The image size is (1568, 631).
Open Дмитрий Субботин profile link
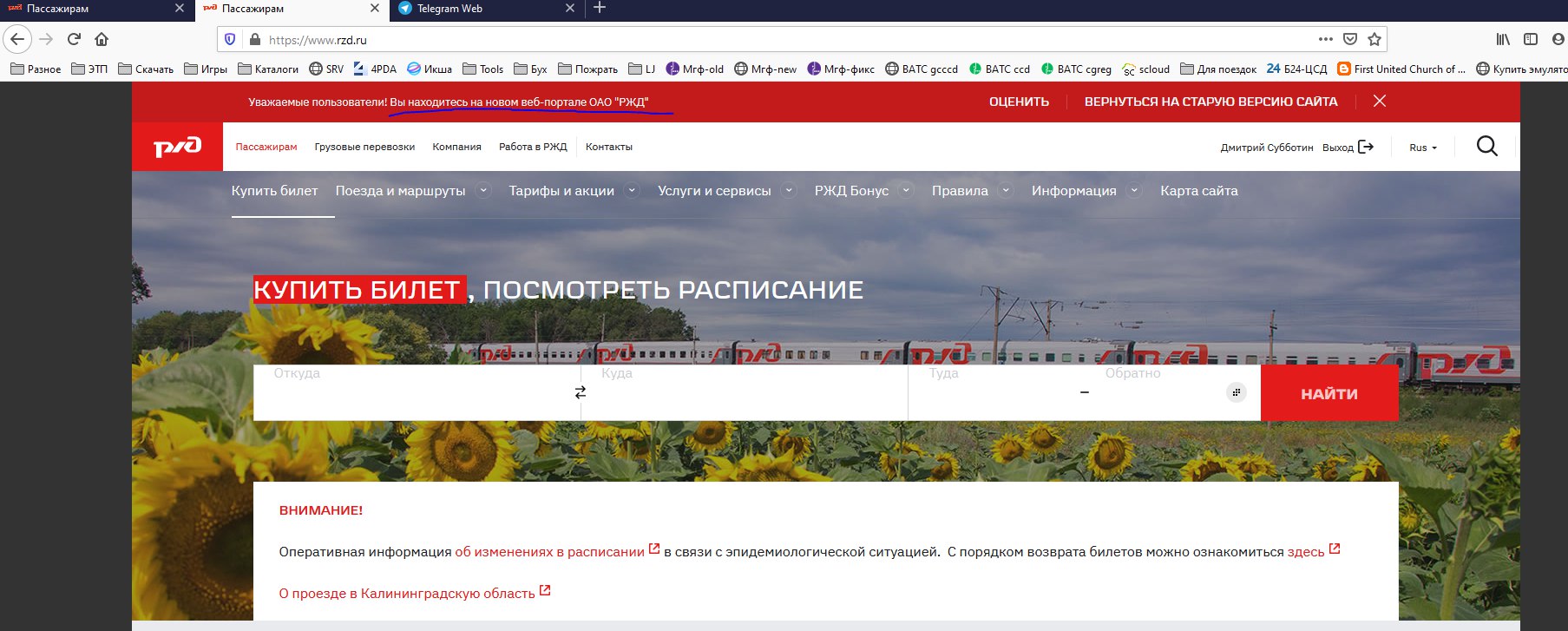1267,148
